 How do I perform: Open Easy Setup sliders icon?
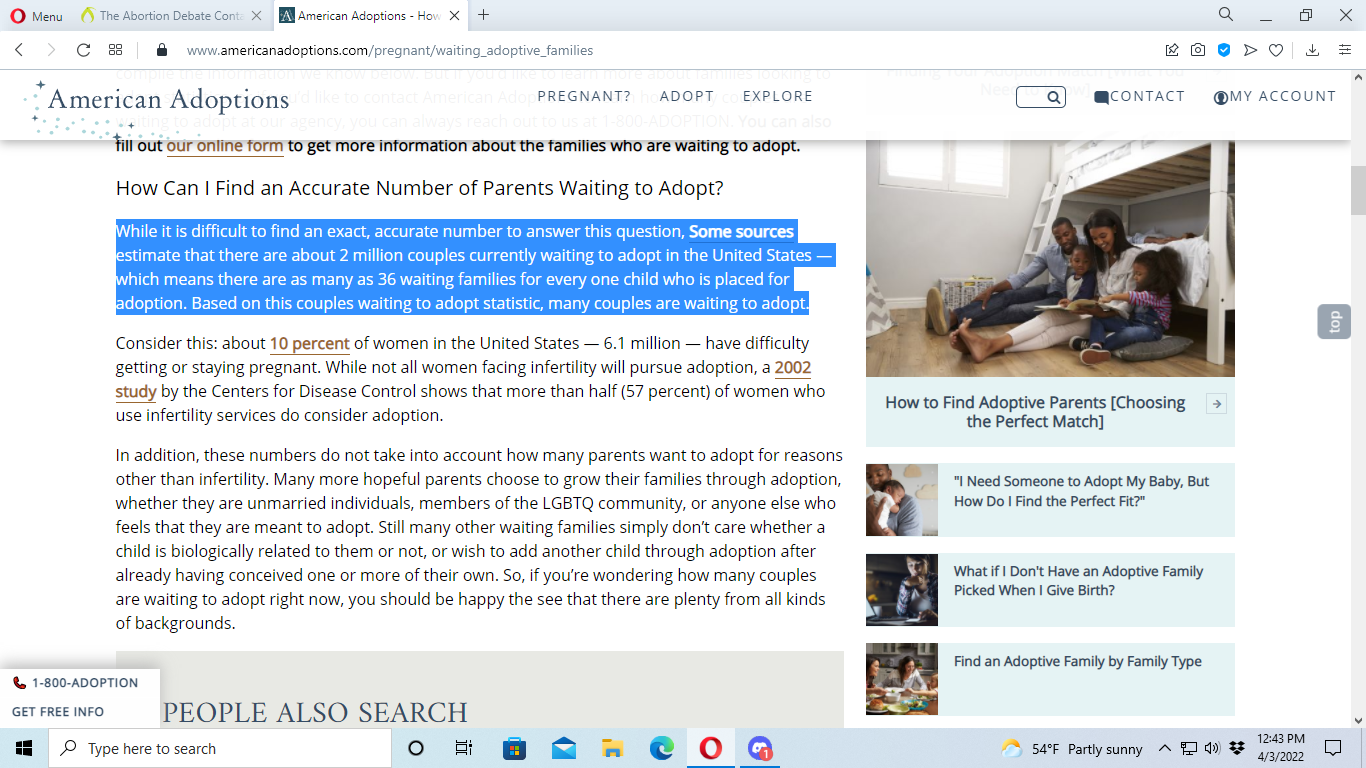[x=1345, y=50]
